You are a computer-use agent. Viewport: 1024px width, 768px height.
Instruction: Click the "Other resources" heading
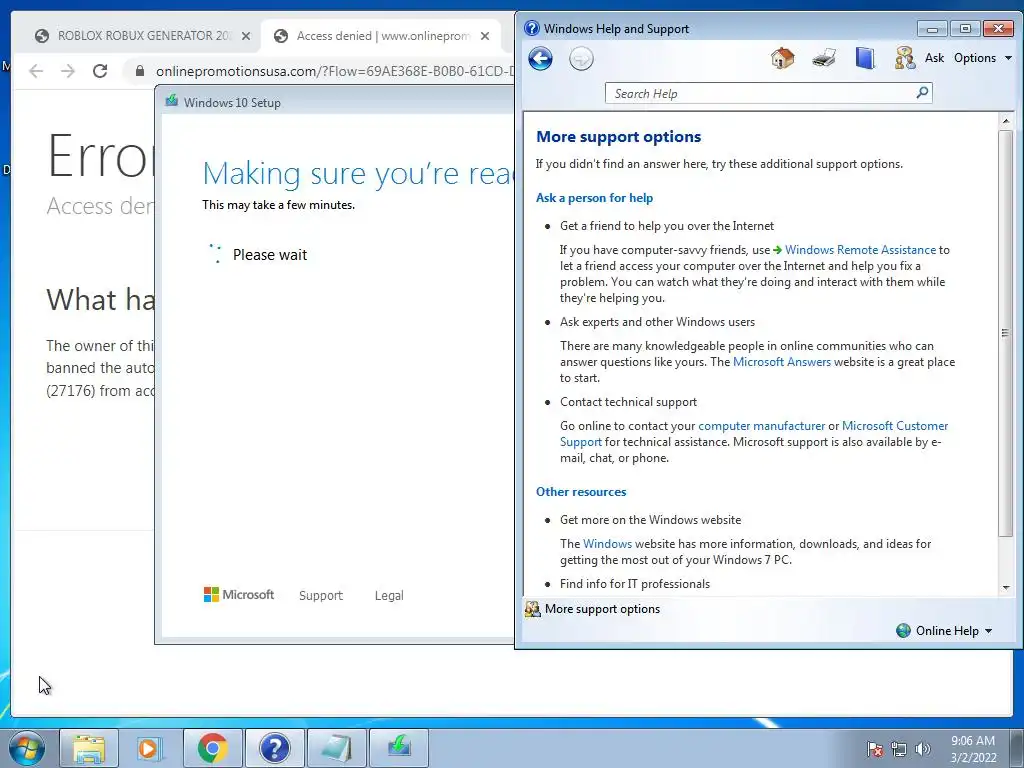click(x=581, y=492)
